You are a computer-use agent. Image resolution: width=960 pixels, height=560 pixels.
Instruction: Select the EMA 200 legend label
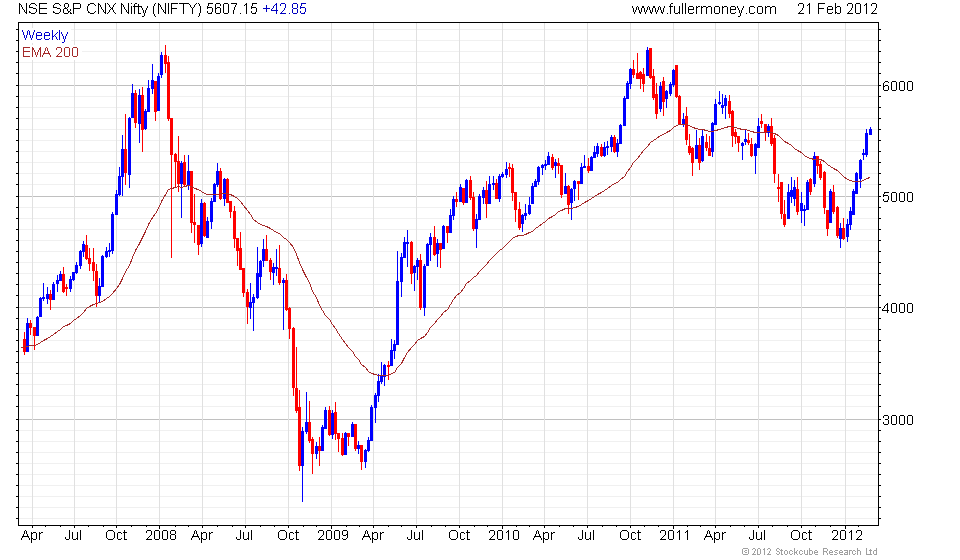(x=50, y=53)
